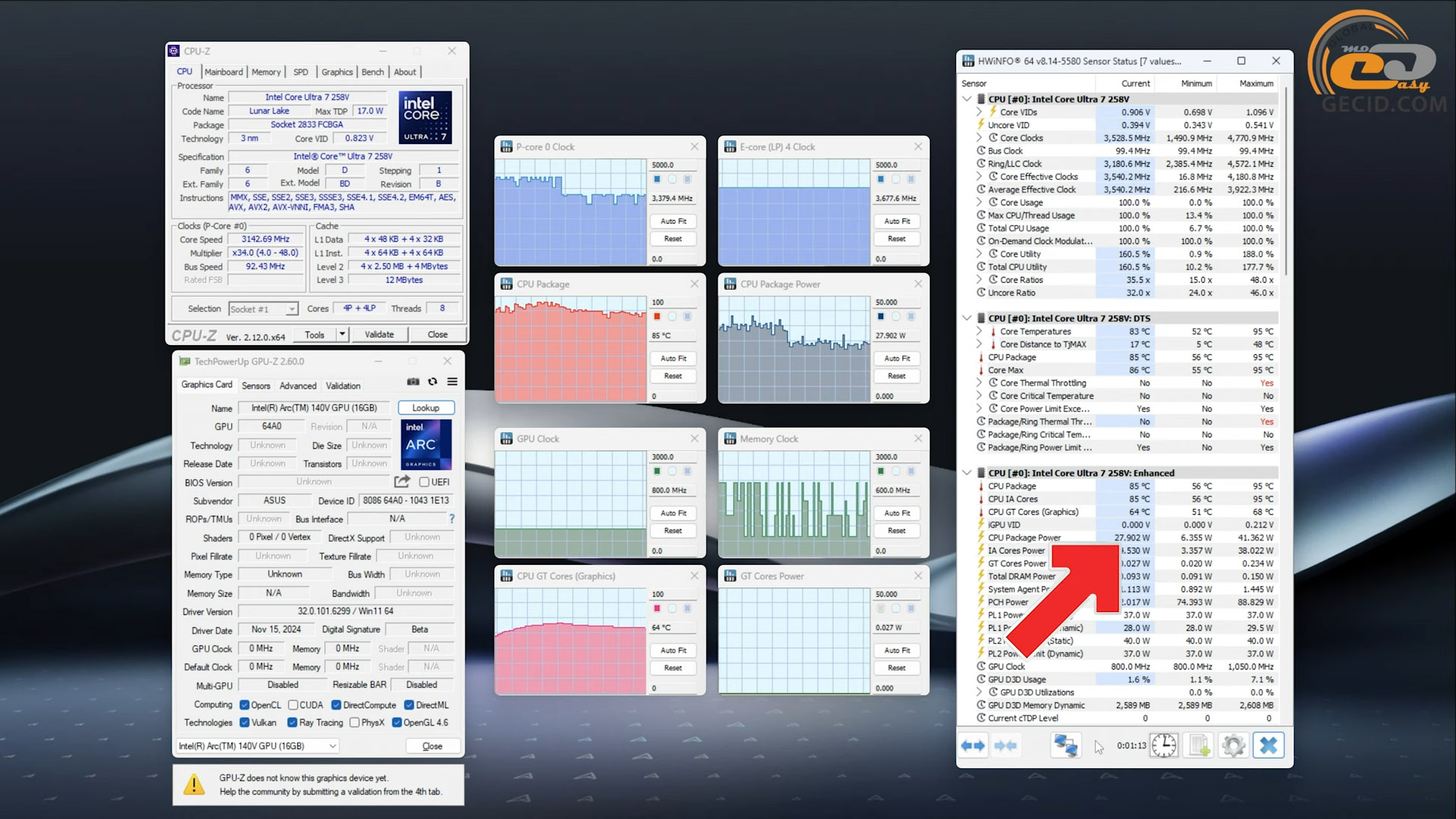The height and width of the screenshot is (819, 1456).
Task: Click the GPU-Z refresh icon
Action: coord(432,381)
